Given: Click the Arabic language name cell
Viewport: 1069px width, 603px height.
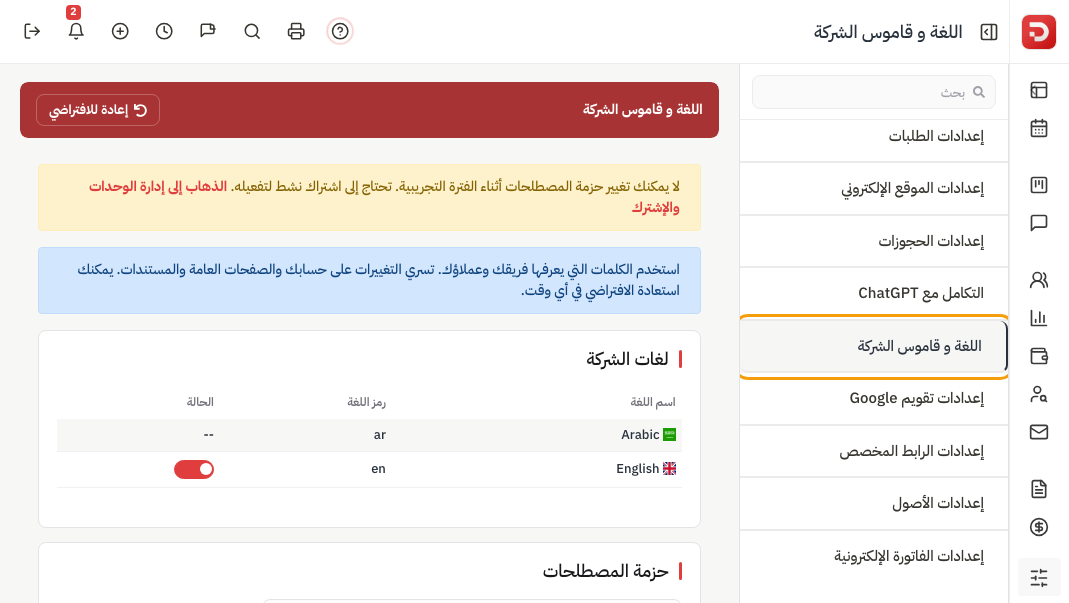Looking at the screenshot, I should [x=648, y=435].
